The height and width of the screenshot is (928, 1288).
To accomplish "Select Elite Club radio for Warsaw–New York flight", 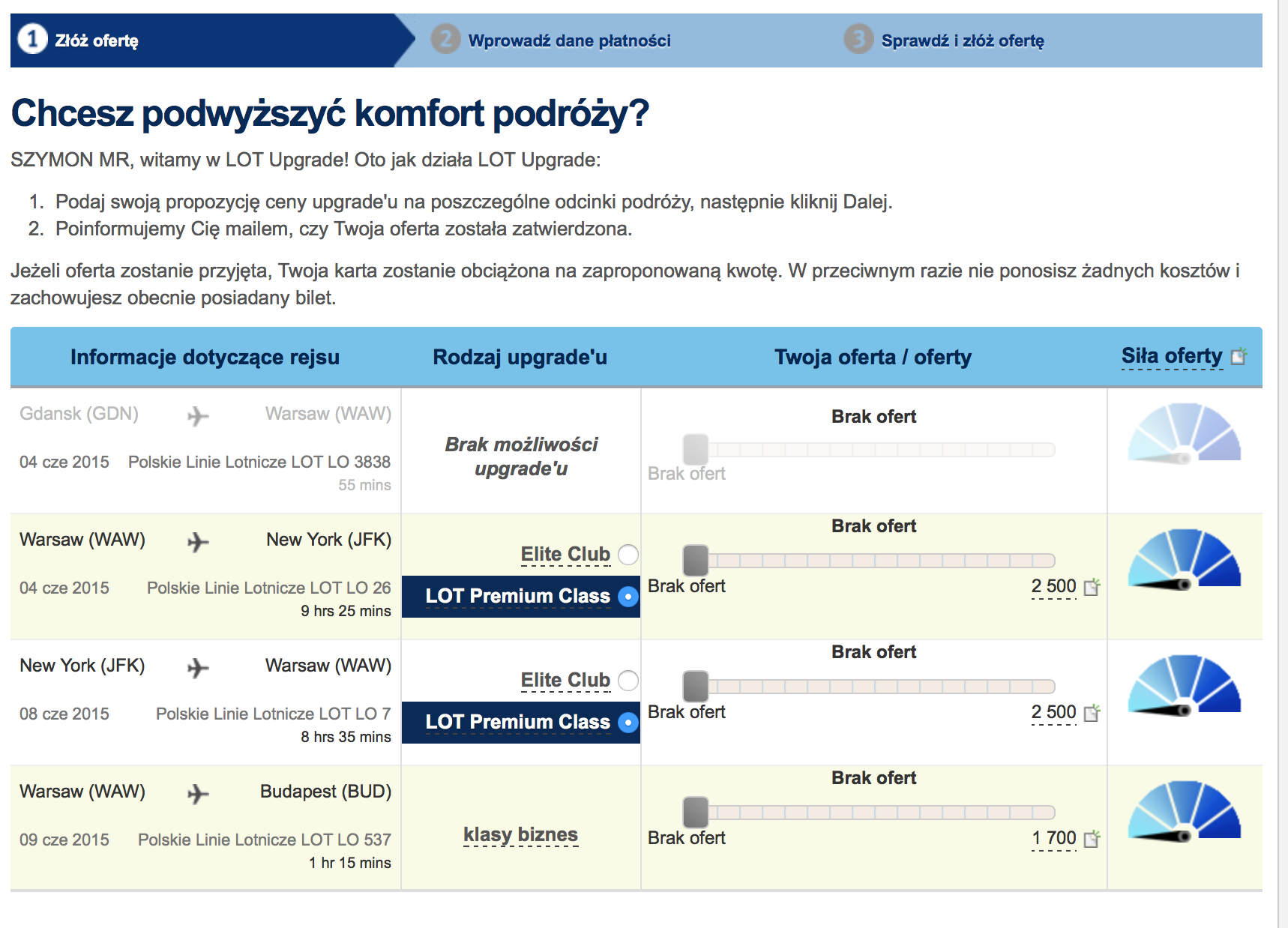I will 628,555.
